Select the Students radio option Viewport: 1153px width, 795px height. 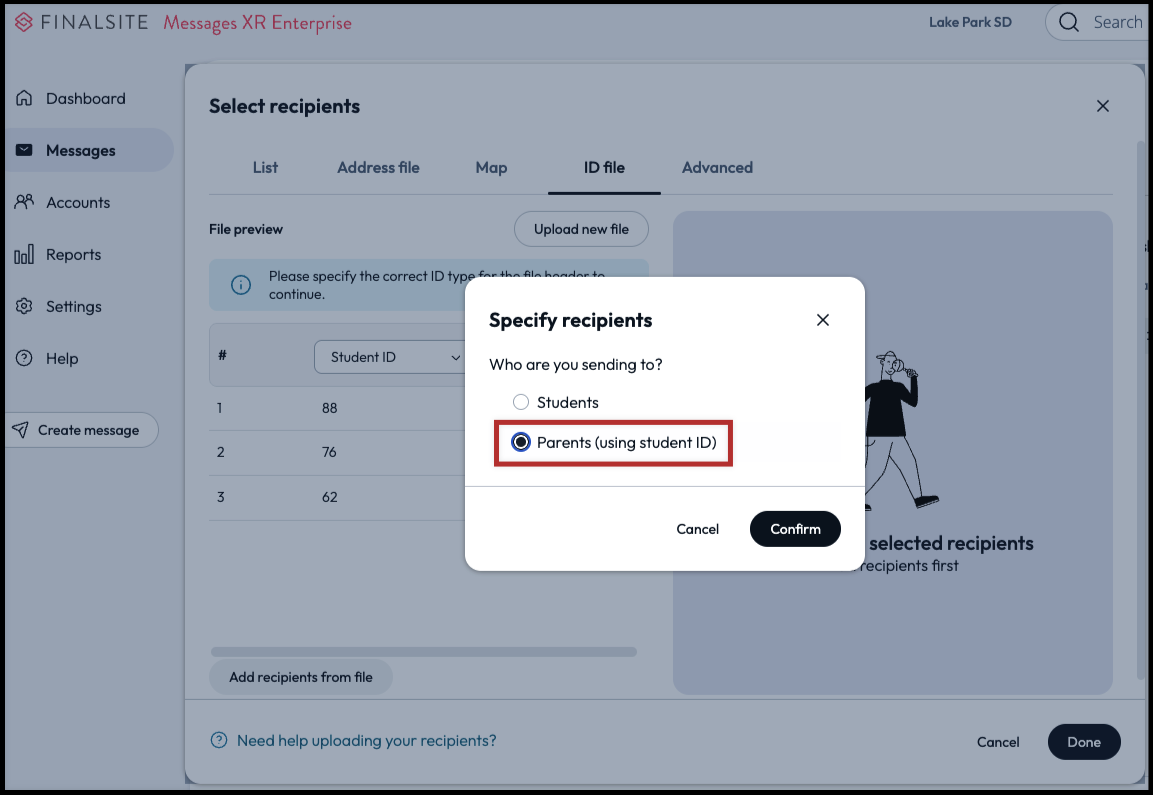click(x=521, y=402)
